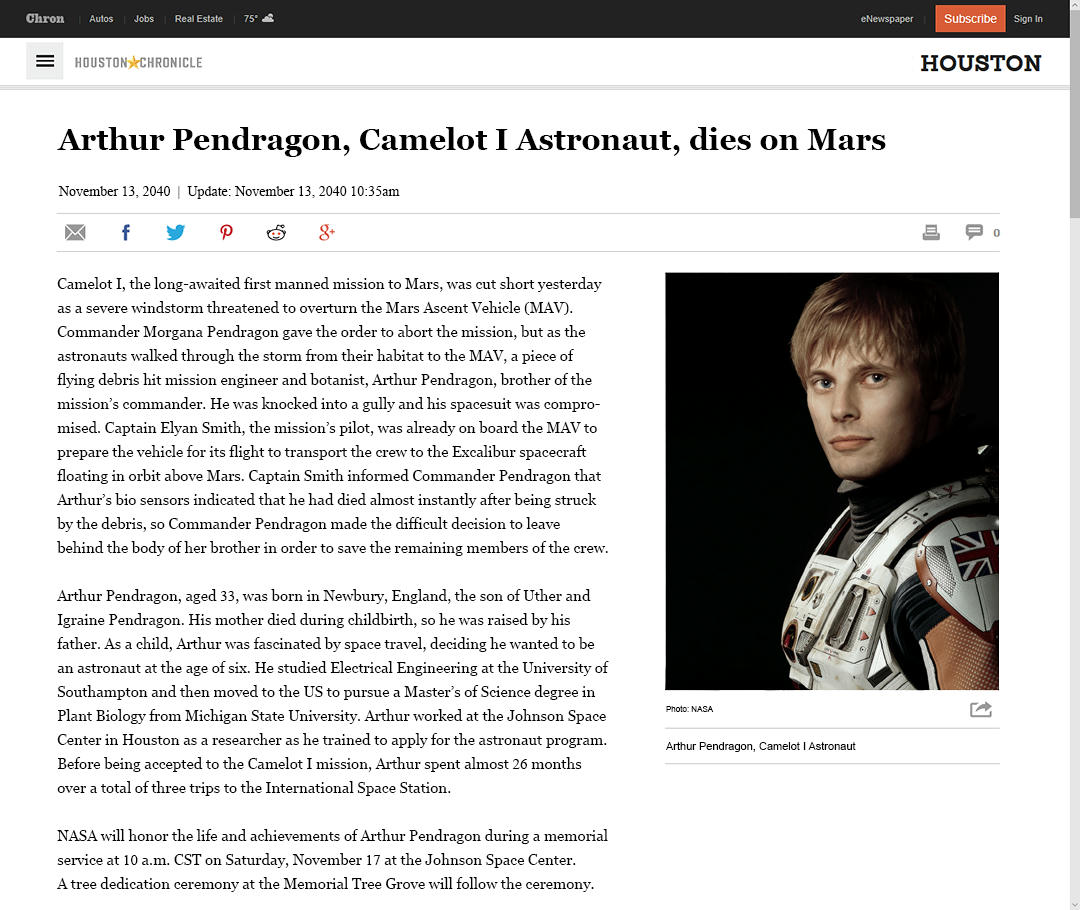Click the weather cloud icon beside 75°
Screen dimensions: 1080x910
[x=269, y=18]
